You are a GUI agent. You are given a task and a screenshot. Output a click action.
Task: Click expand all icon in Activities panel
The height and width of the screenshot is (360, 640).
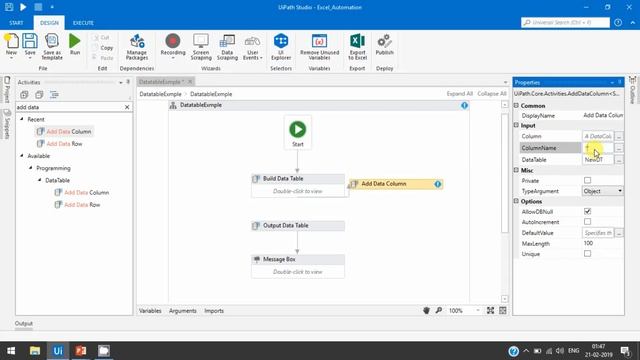(24, 95)
